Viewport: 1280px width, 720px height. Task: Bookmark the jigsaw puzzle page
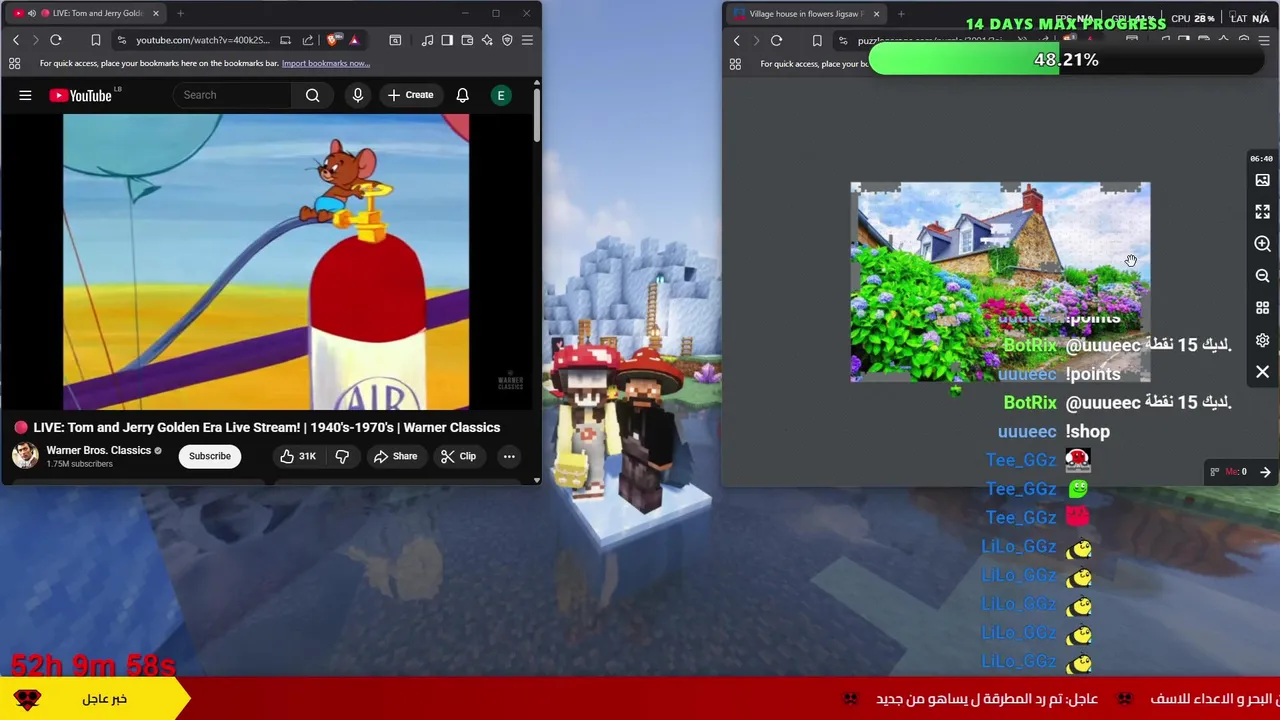(x=817, y=41)
